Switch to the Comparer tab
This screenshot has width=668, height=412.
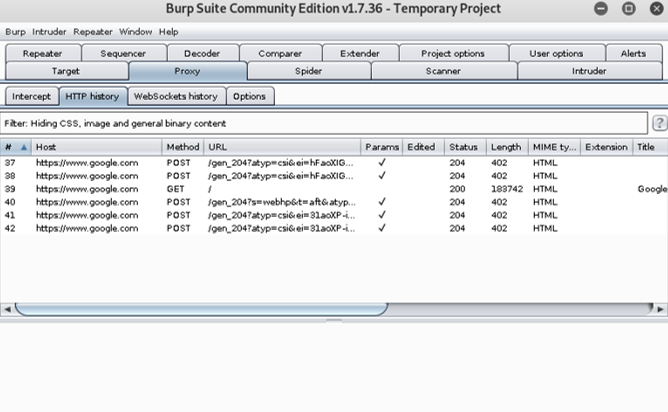pyautogui.click(x=280, y=53)
